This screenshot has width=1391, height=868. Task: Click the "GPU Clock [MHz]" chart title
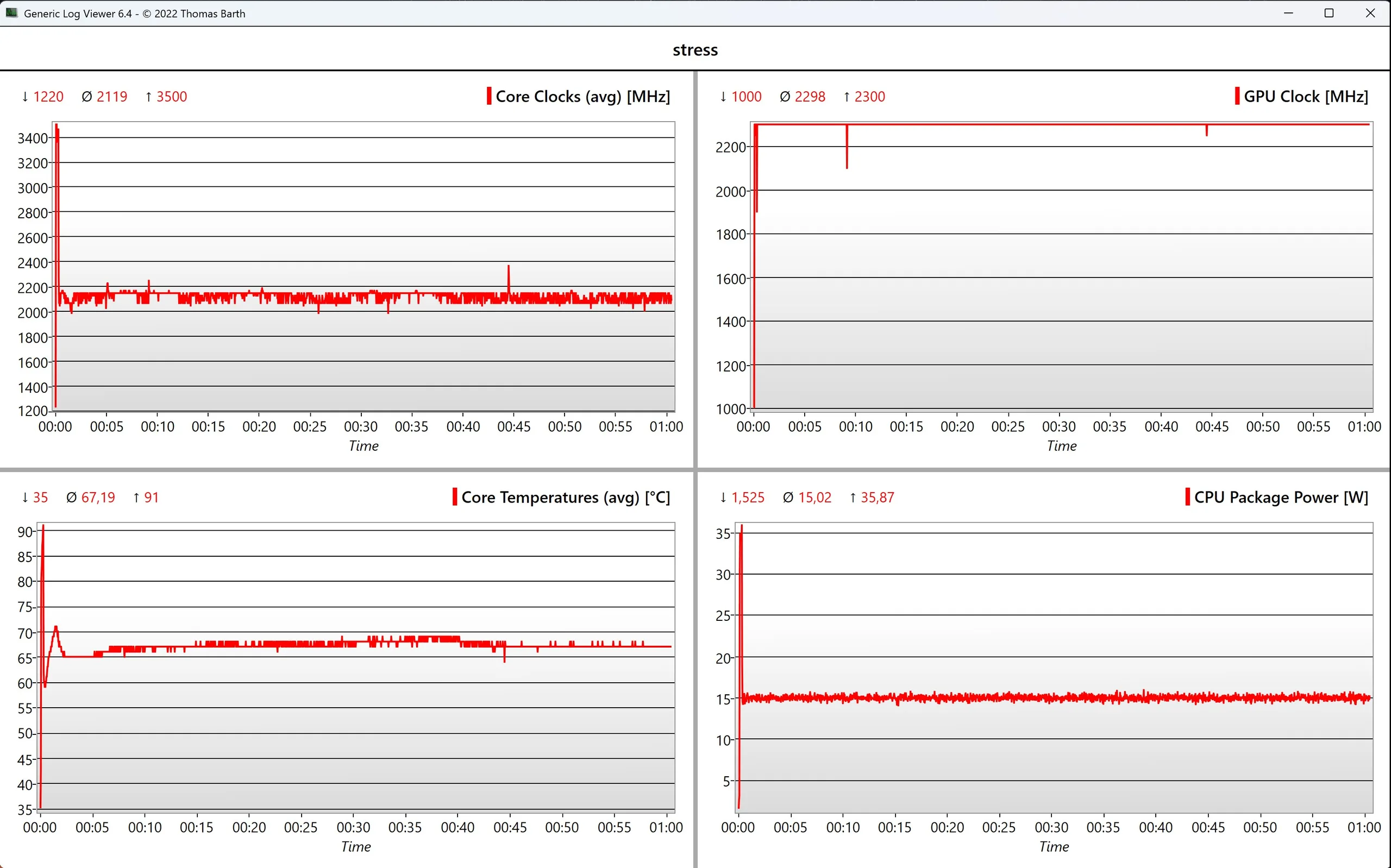(x=1306, y=97)
